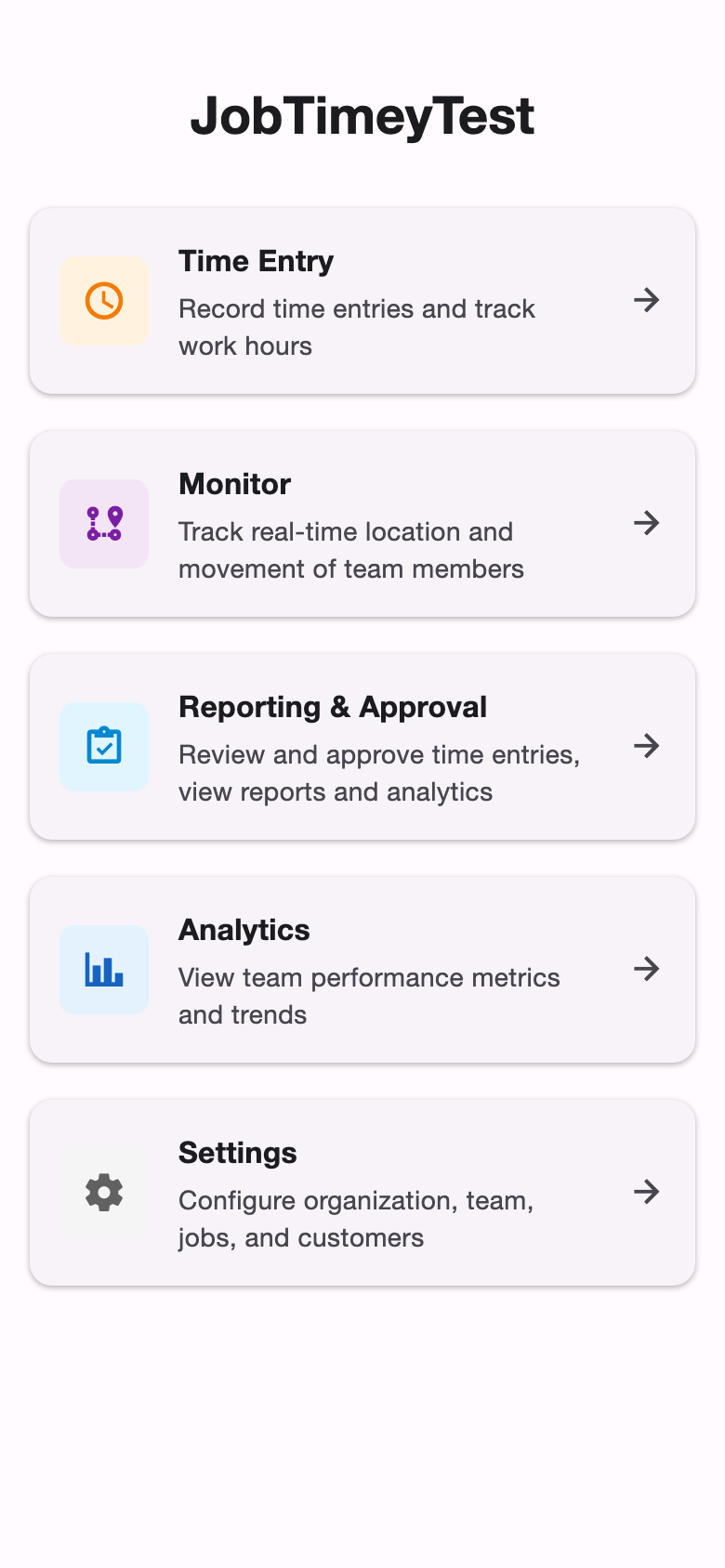Viewport: 725px width, 1568px height.
Task: Click the Settings gear icon
Action: coord(104,1192)
